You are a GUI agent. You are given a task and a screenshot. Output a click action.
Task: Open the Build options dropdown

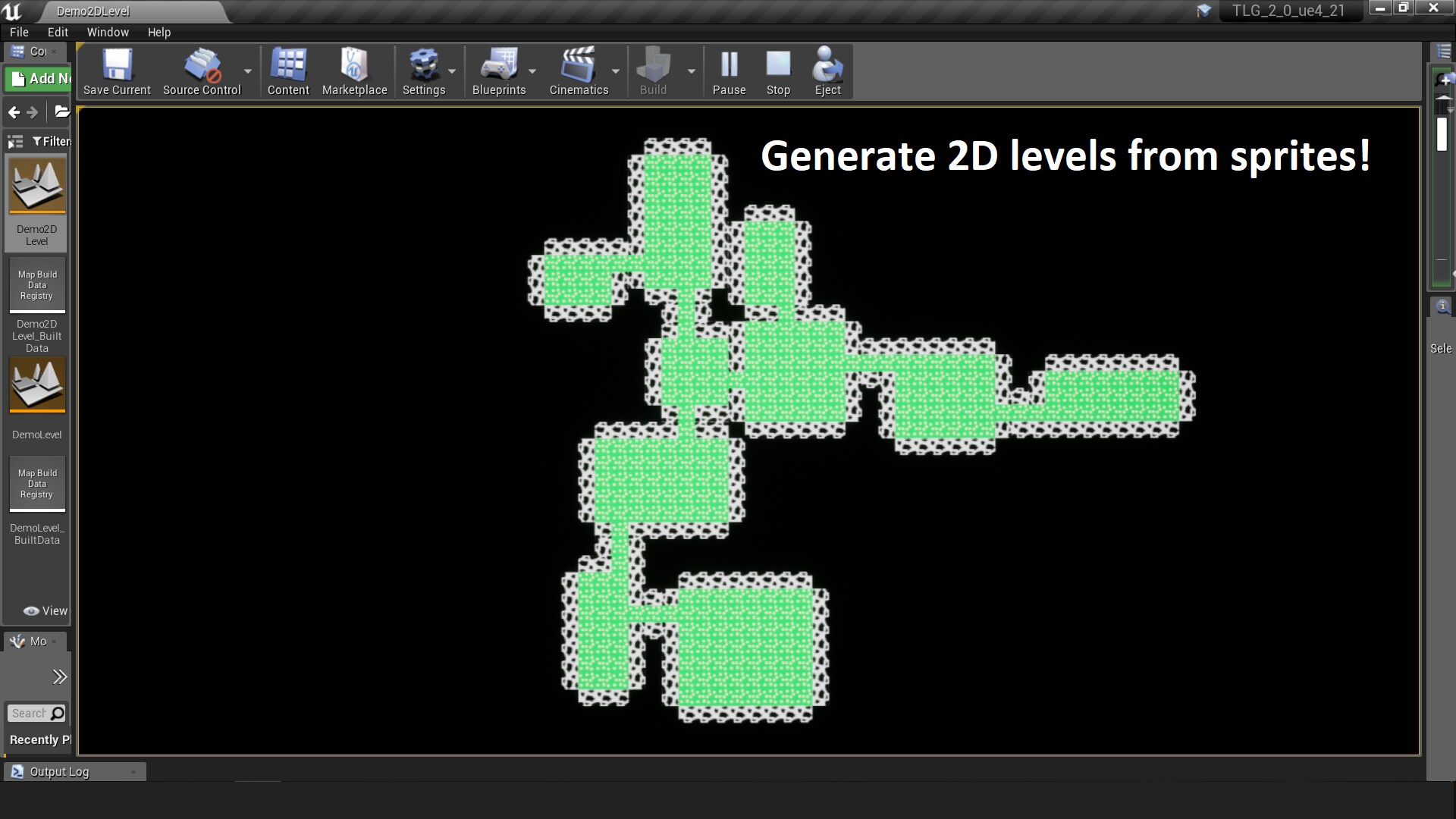click(x=691, y=72)
